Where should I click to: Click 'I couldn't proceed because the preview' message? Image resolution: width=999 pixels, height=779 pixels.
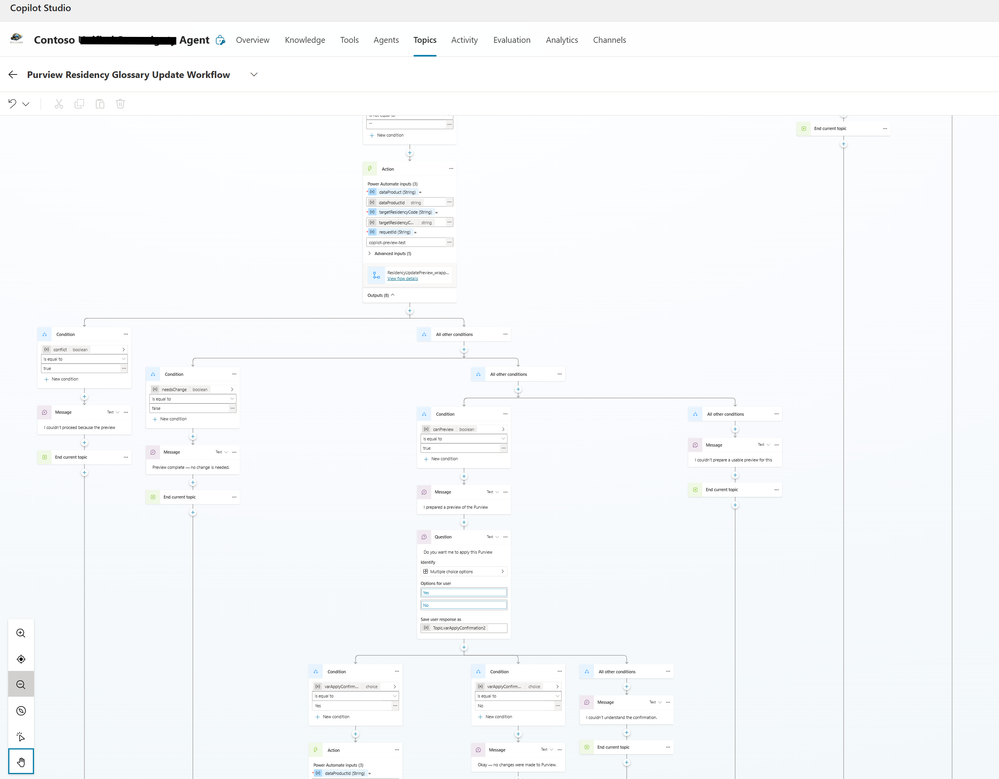pos(80,427)
